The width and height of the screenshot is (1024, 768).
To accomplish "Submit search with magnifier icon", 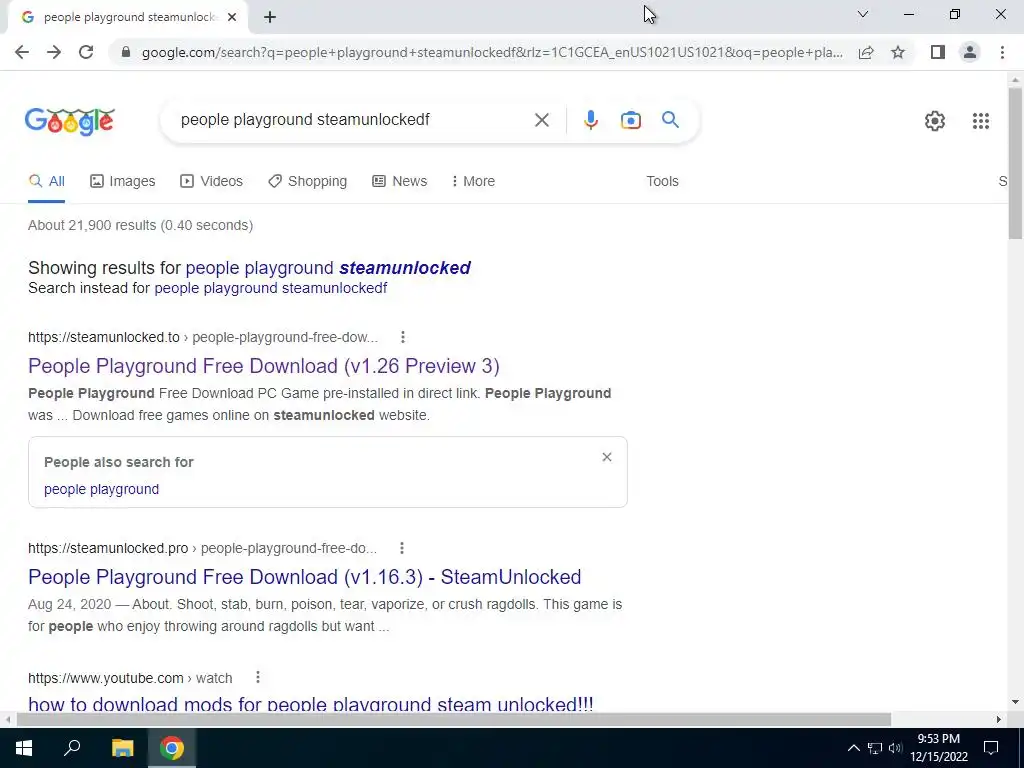I will (670, 120).
